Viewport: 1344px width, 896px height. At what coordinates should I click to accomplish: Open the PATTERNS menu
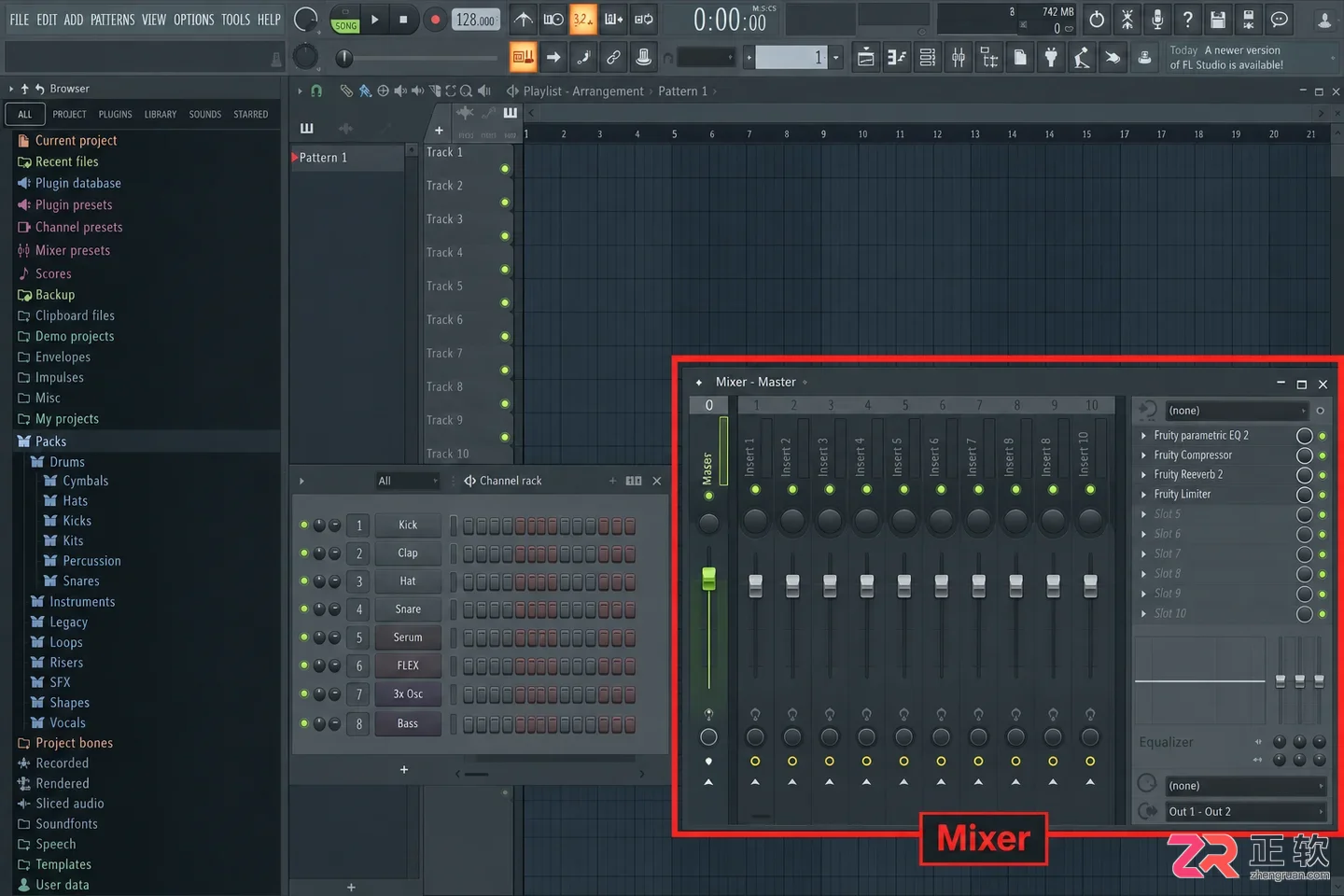[112, 20]
